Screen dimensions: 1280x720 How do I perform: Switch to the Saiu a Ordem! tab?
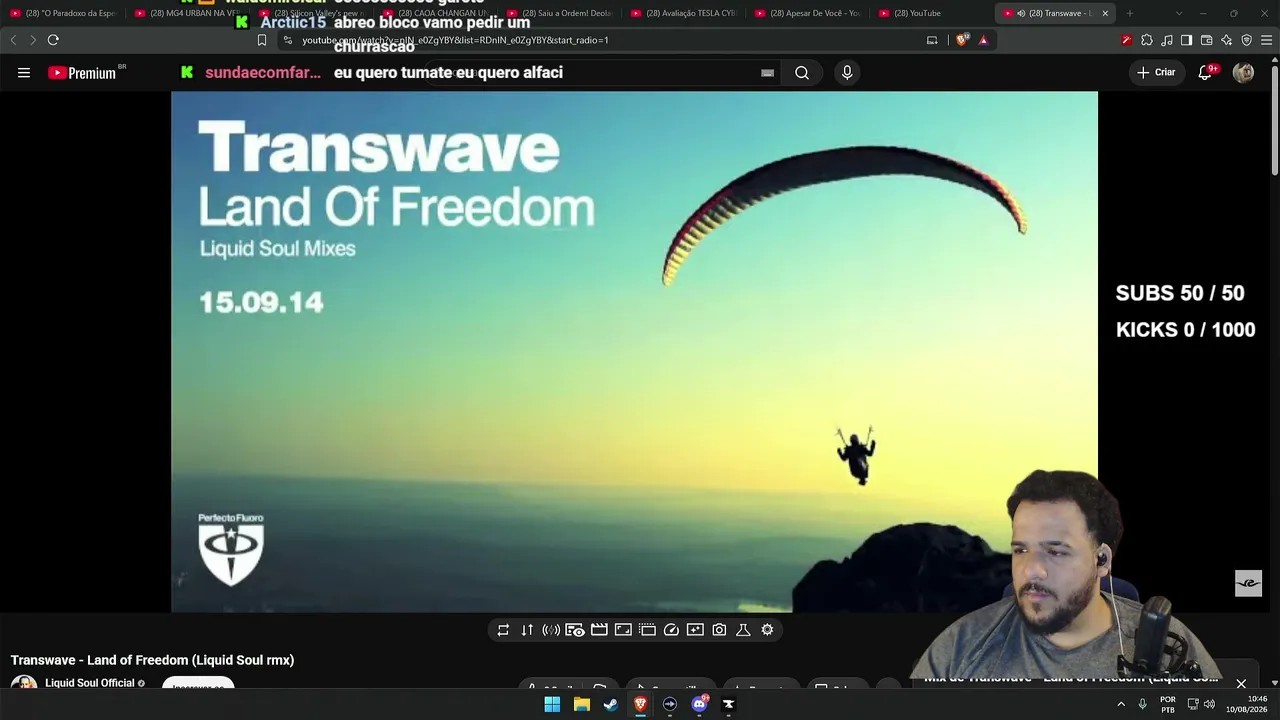pyautogui.click(x=561, y=13)
